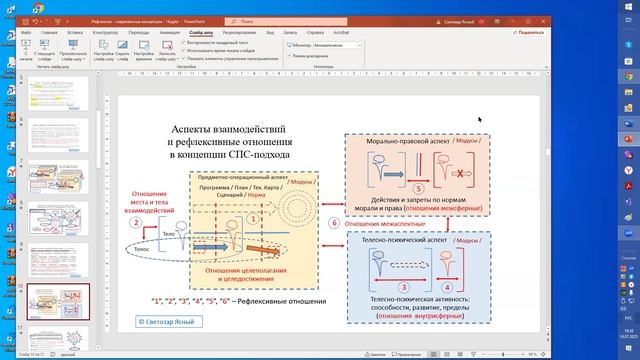Click the Share button
Screen dimensions: 640x360
(529, 32)
